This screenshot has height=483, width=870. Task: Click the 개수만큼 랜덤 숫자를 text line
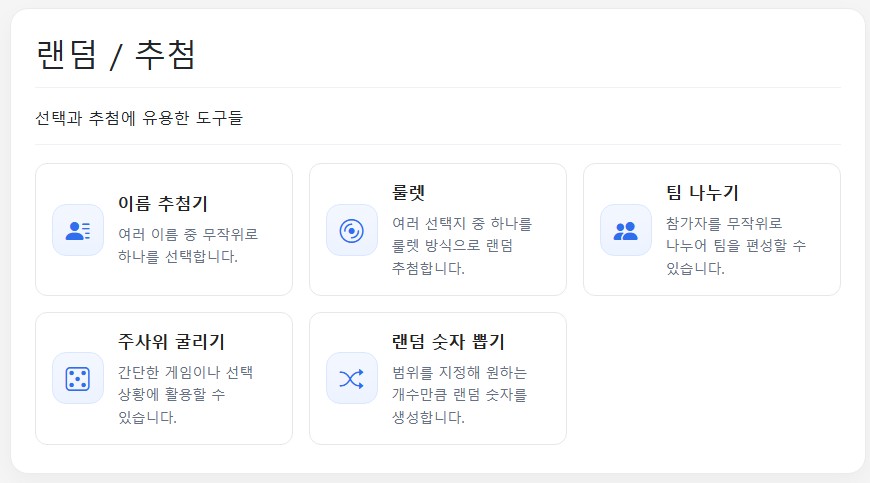pos(460,394)
